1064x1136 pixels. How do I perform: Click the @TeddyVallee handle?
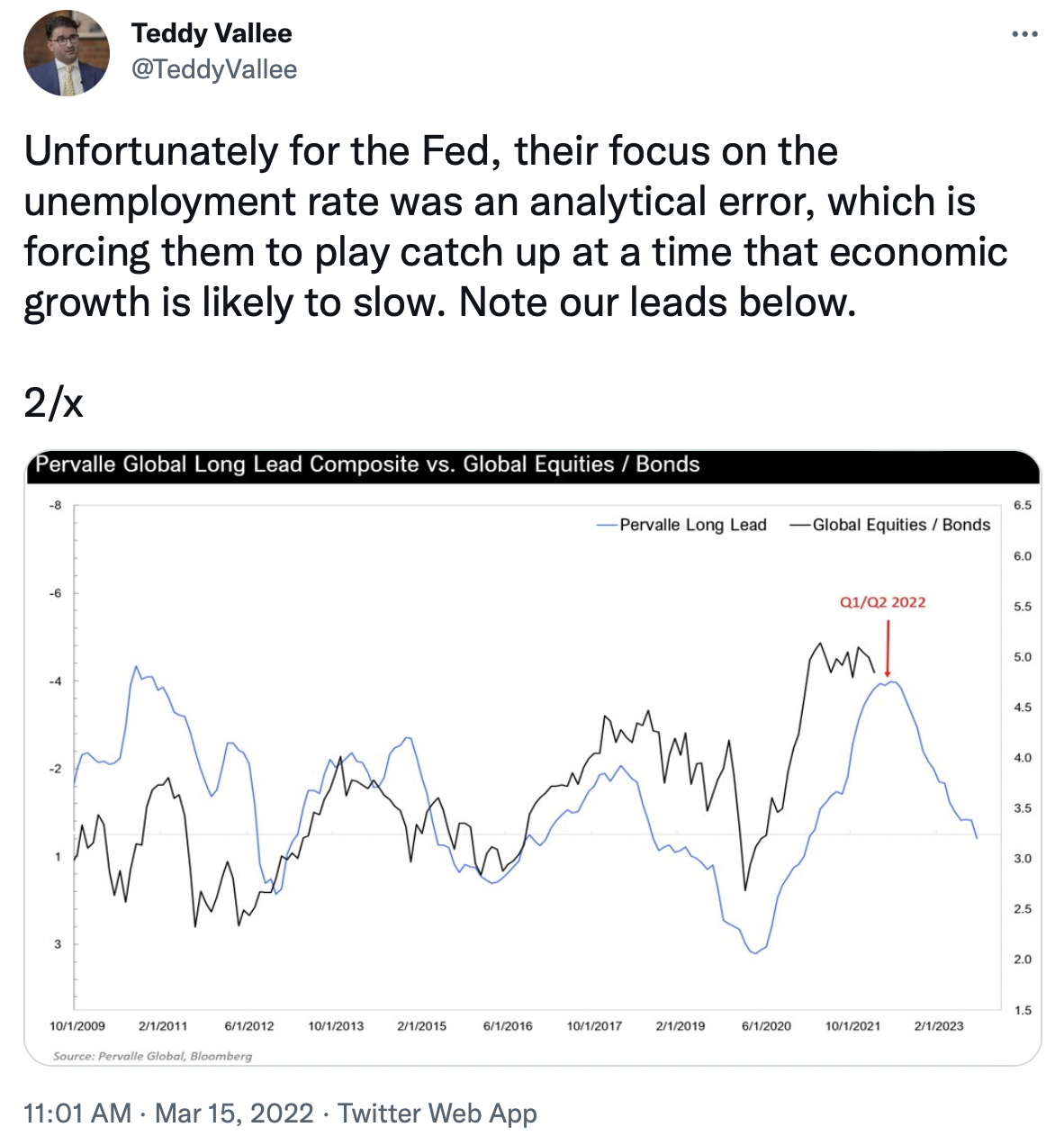[x=214, y=69]
